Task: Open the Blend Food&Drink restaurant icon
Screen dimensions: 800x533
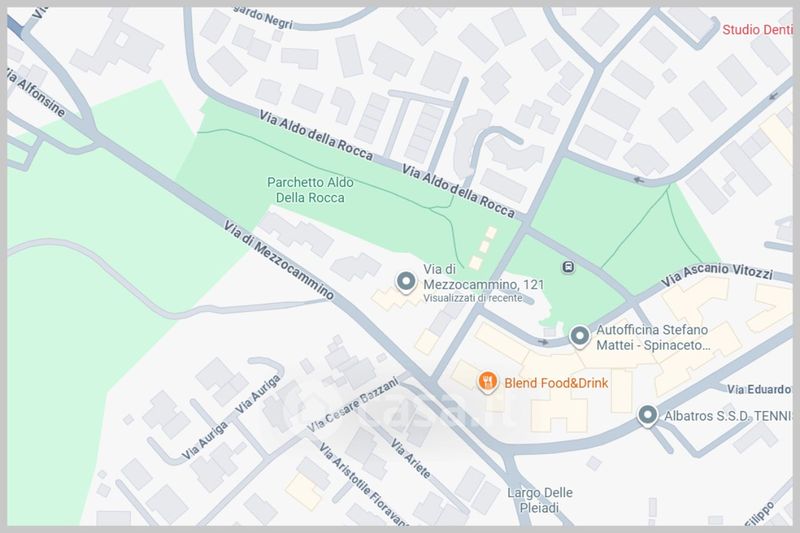Action: [x=487, y=382]
